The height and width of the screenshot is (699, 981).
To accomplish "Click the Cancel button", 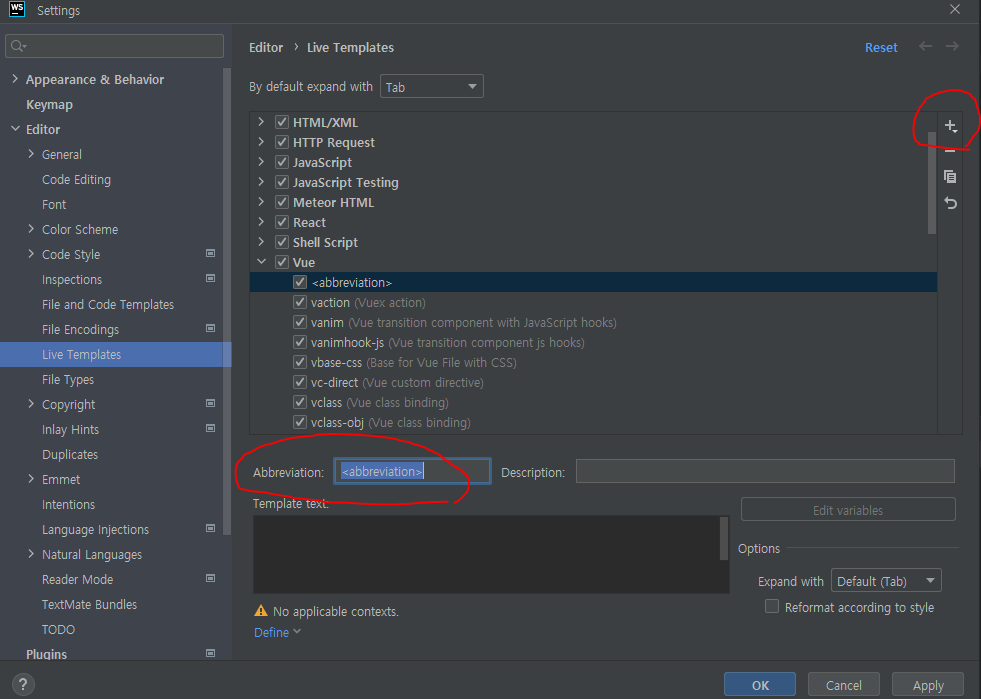I will pyautogui.click(x=843, y=685).
